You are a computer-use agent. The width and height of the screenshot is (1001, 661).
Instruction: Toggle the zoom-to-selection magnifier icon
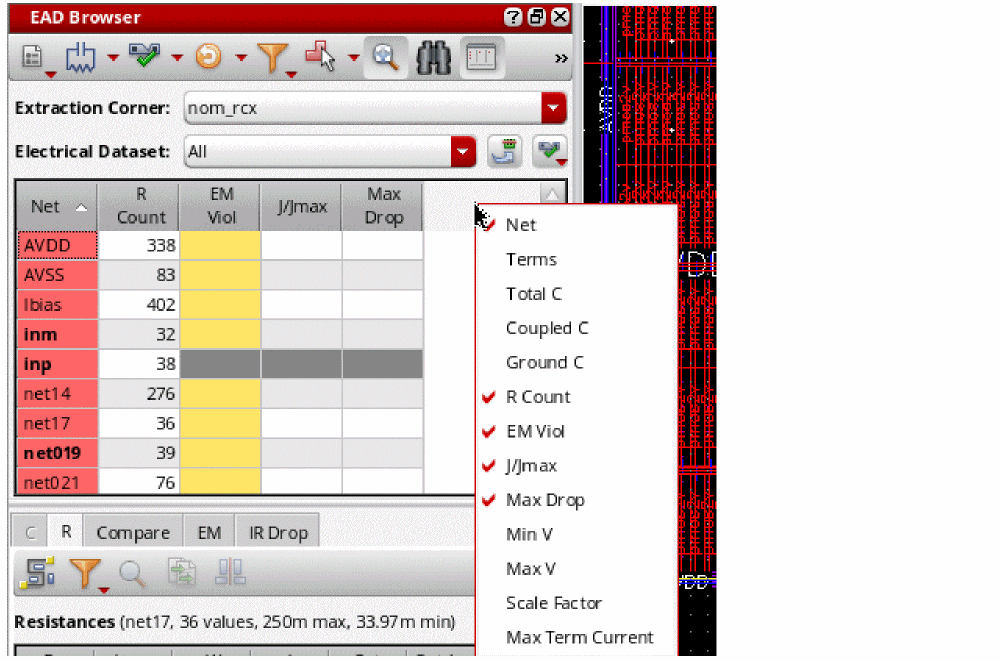[386, 57]
